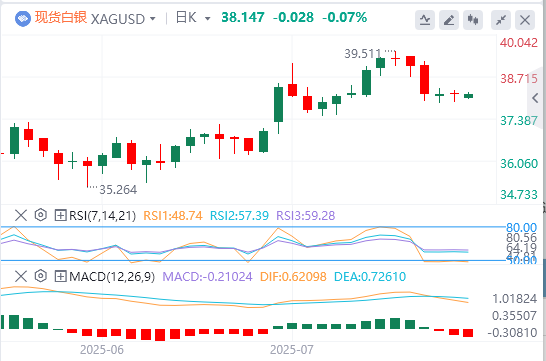Viewport: 546px width, 361px height.
Task: Click the 39.511 high price marker
Action: click(362, 54)
